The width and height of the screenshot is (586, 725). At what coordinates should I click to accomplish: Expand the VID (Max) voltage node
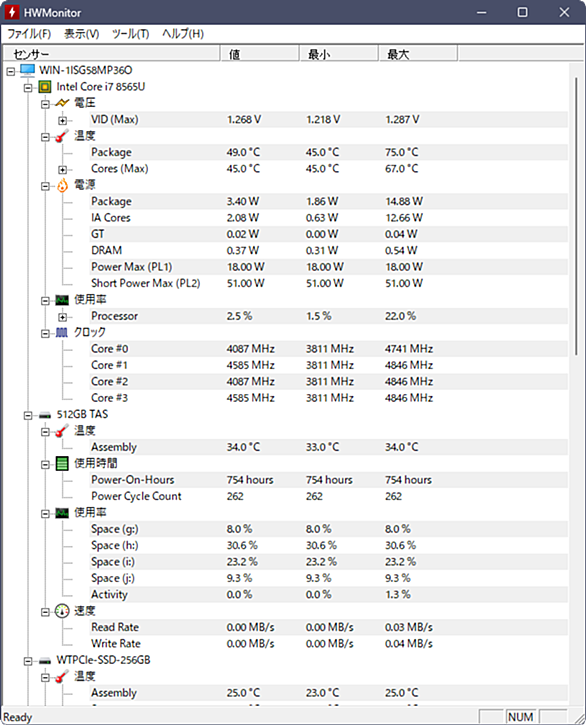click(x=62, y=120)
